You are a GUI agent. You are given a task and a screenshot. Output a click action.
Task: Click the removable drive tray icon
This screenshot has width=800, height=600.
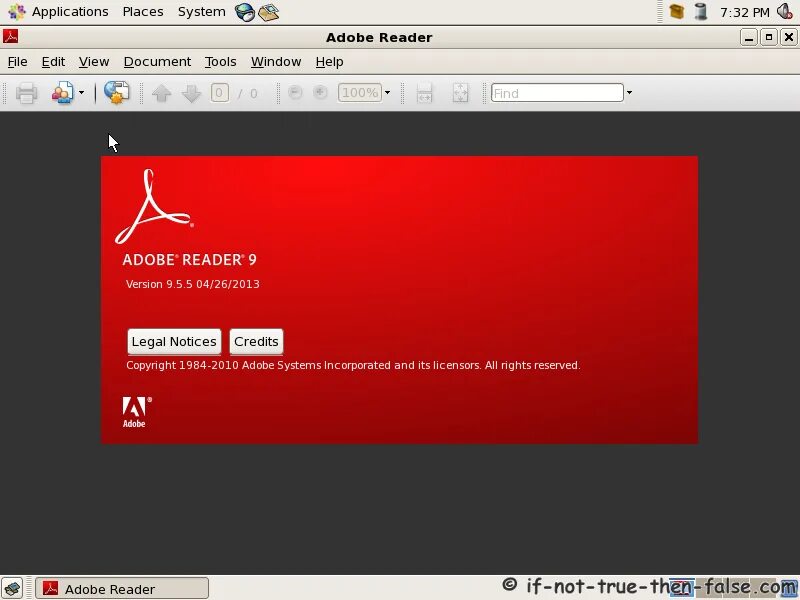(x=702, y=11)
